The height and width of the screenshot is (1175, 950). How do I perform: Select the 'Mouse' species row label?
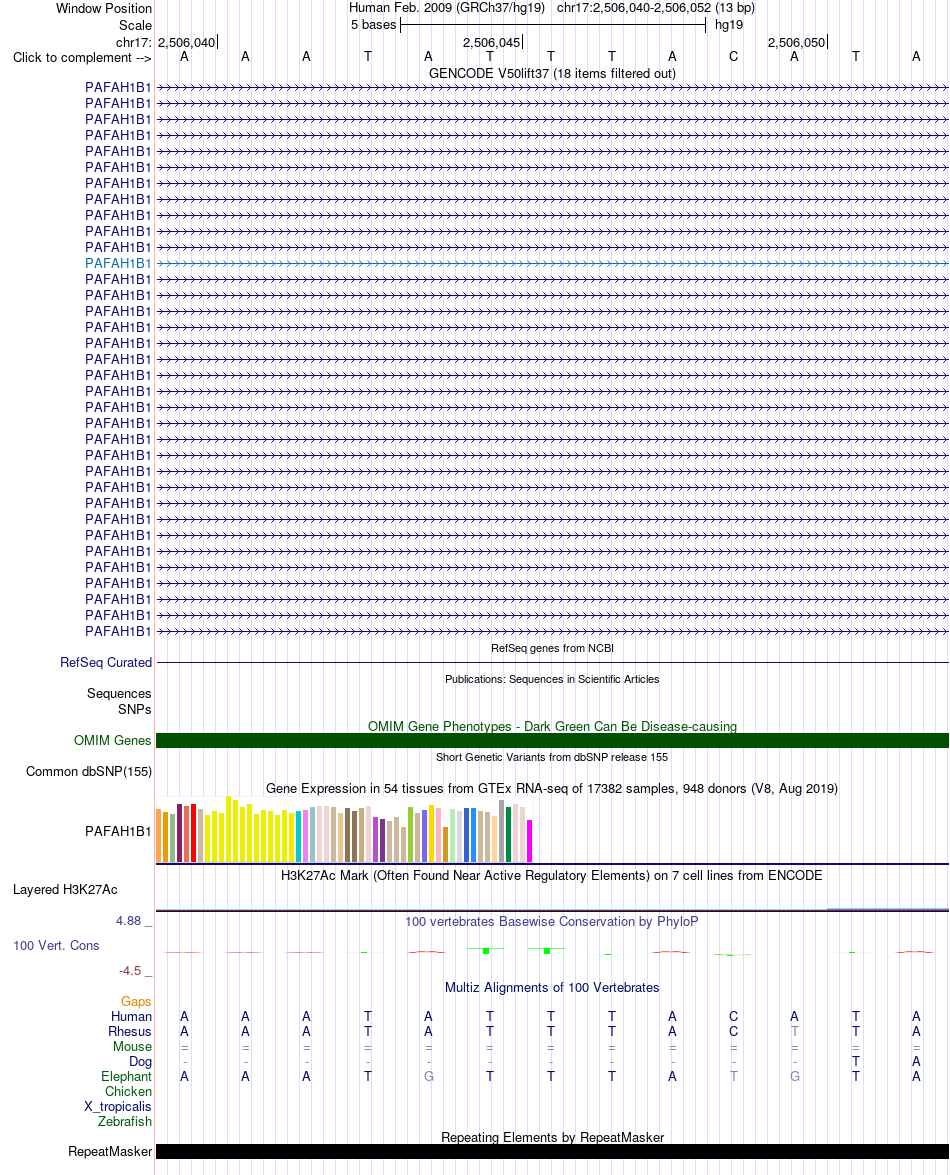pyautogui.click(x=132, y=1046)
